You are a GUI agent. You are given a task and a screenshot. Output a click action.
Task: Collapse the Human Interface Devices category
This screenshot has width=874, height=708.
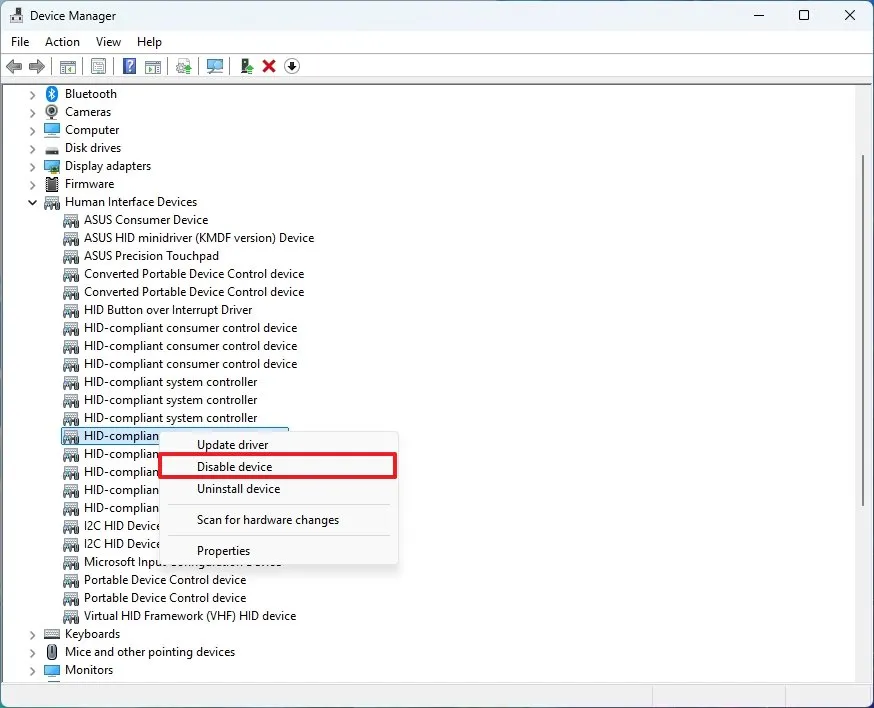33,201
